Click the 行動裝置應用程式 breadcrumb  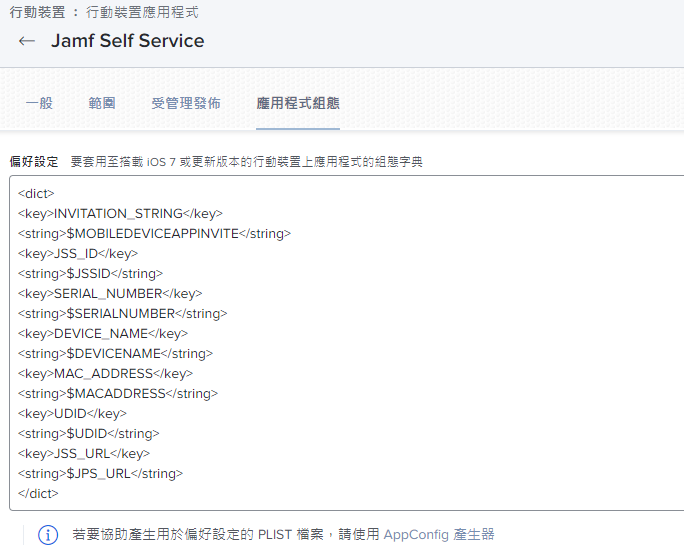tap(142, 12)
